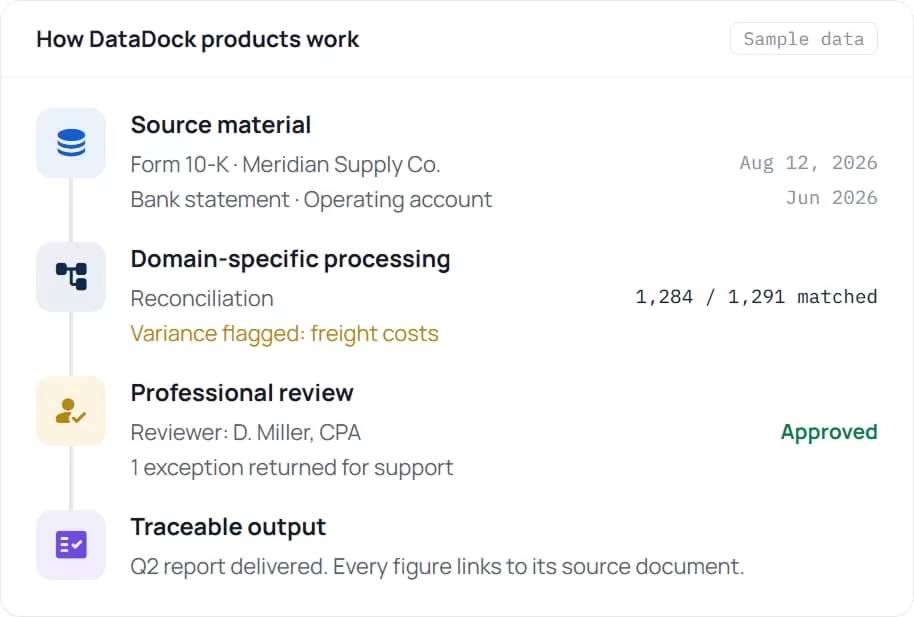Screen dimensions: 914x617
Task: Click the 'Jun 2026' date value
Action: click(831, 198)
